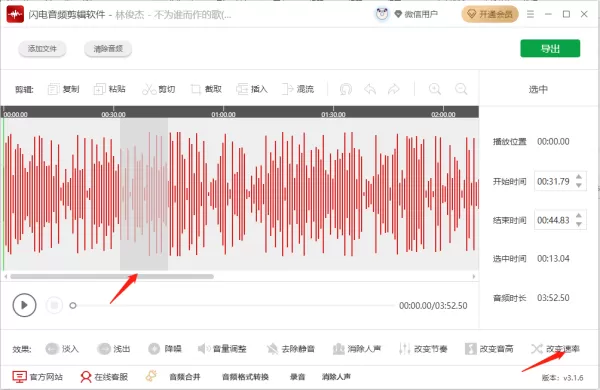Click the horizontal waveform scrollbar thumb
The width and height of the screenshot is (600, 390).
click(112, 276)
